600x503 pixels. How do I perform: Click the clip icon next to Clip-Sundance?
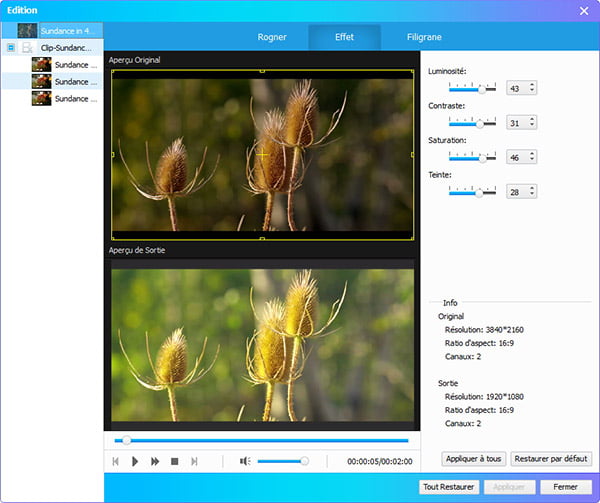pyautogui.click(x=28, y=47)
